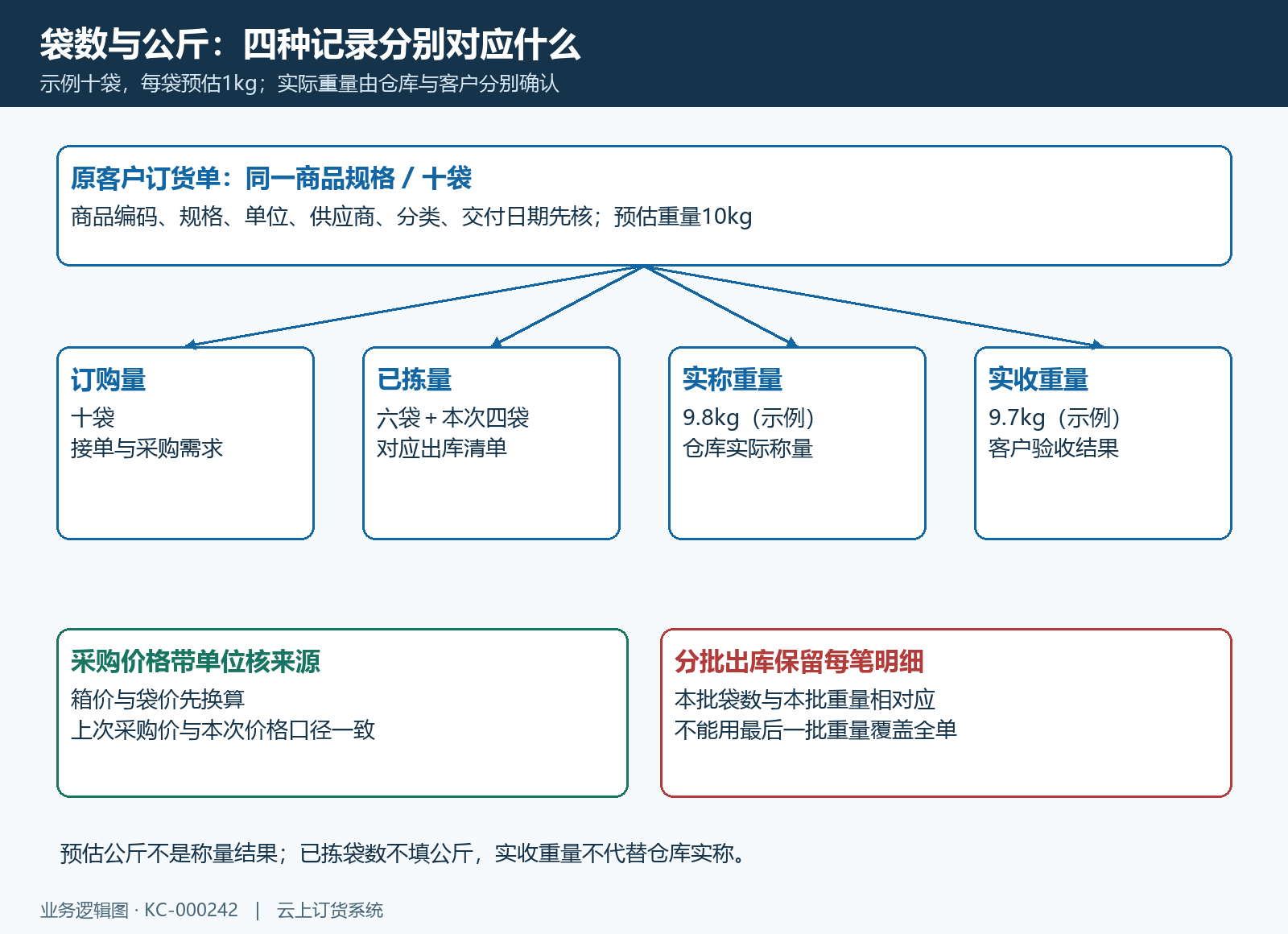Select the subtitle starting with 示例十袋
Screen dimensions: 1288x934
pyautogui.click(x=299, y=84)
